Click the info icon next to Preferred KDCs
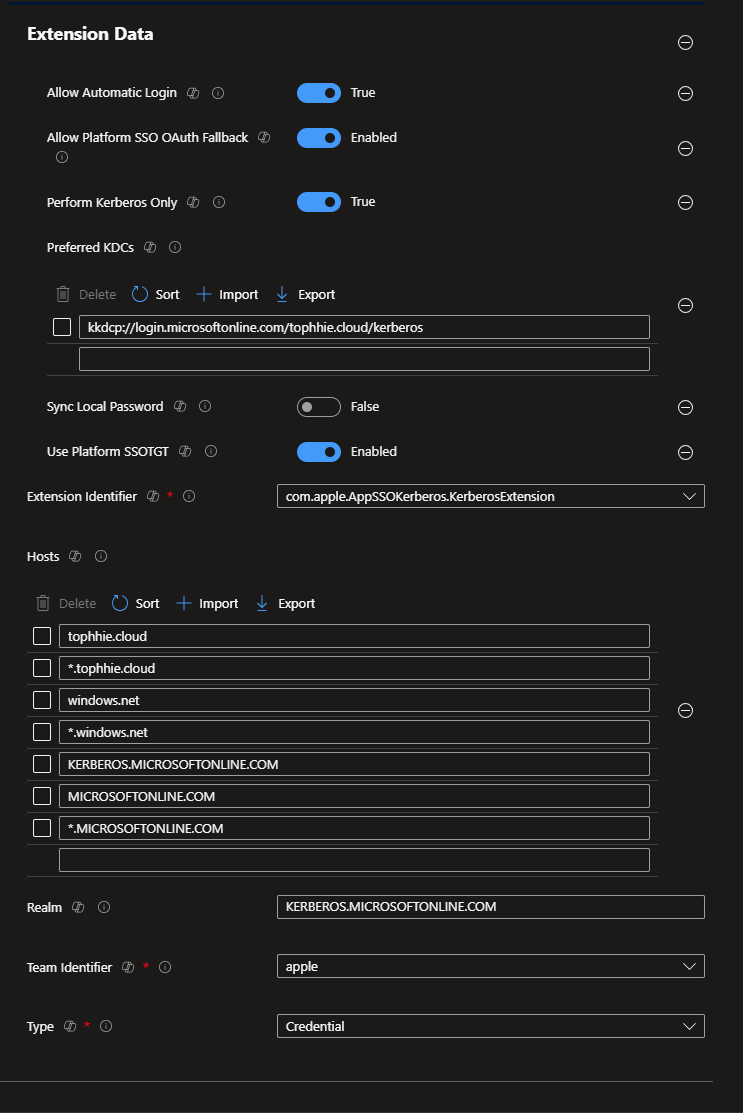This screenshot has width=743, height=1113. [x=175, y=247]
